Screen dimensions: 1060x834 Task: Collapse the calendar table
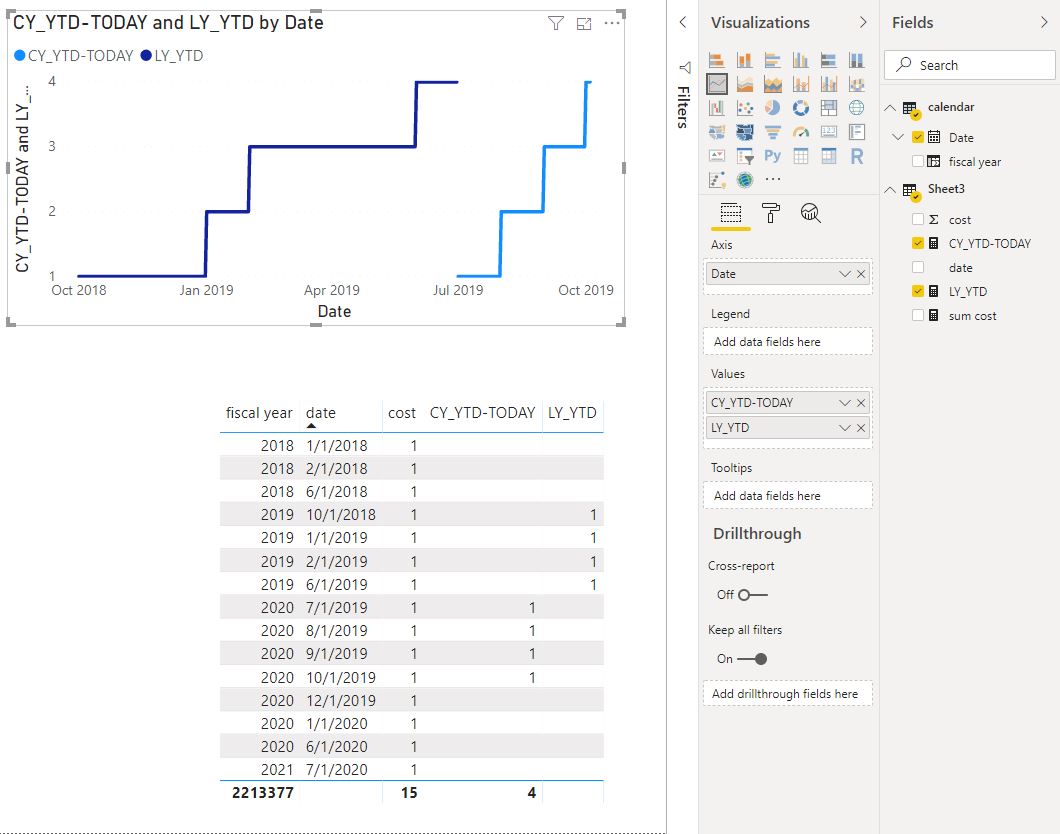pyautogui.click(x=890, y=108)
